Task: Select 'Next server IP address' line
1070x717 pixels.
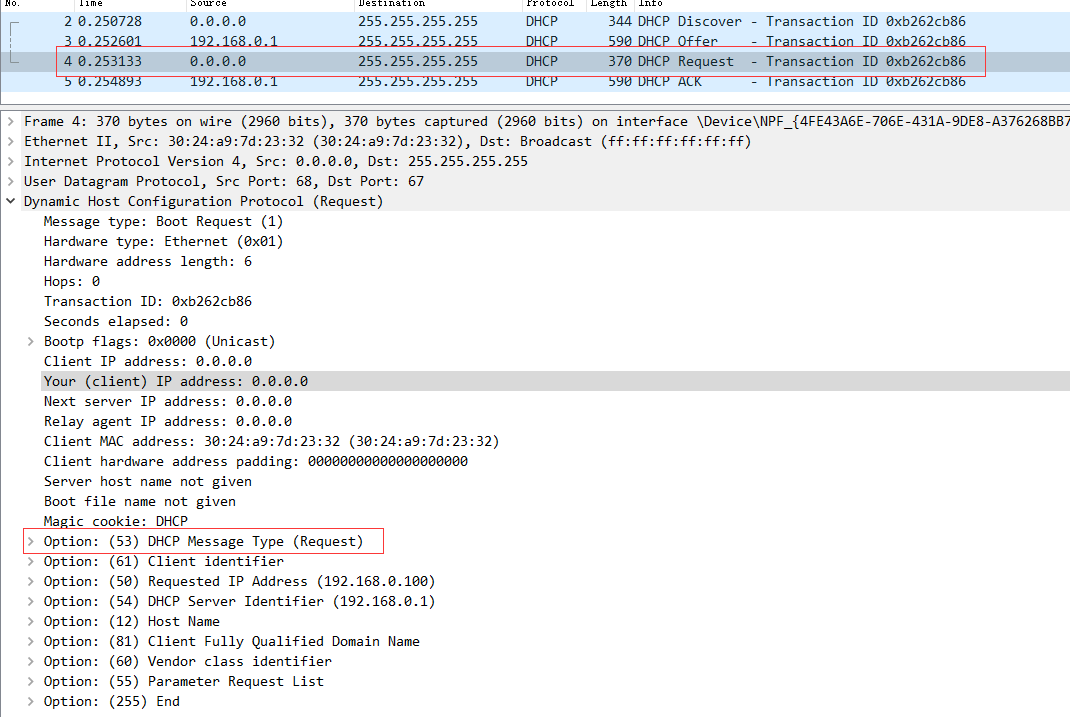Action: [x=168, y=401]
